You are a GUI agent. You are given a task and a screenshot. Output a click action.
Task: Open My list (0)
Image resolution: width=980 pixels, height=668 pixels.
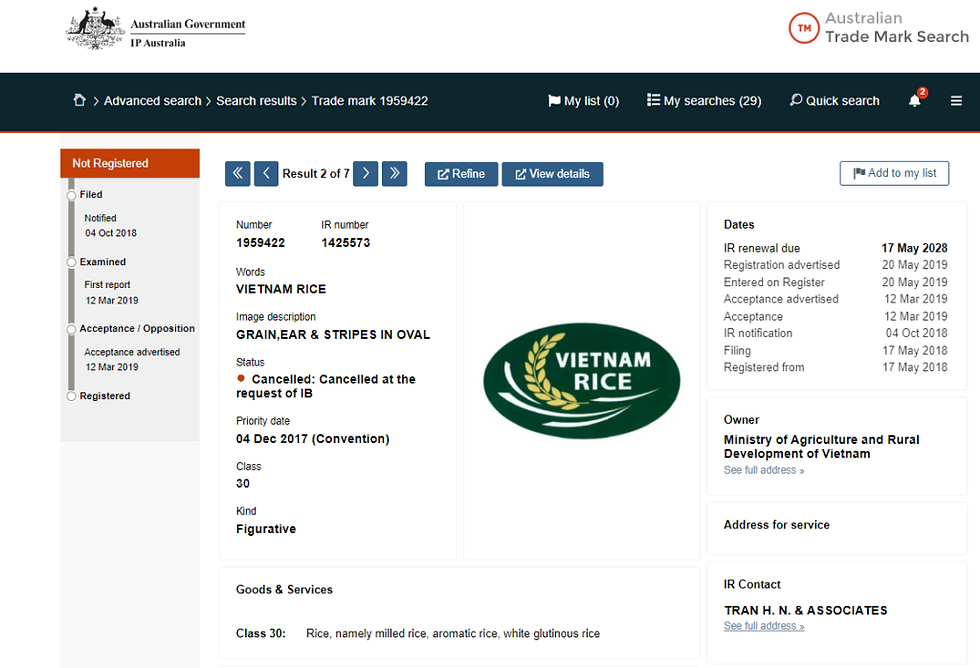click(584, 101)
